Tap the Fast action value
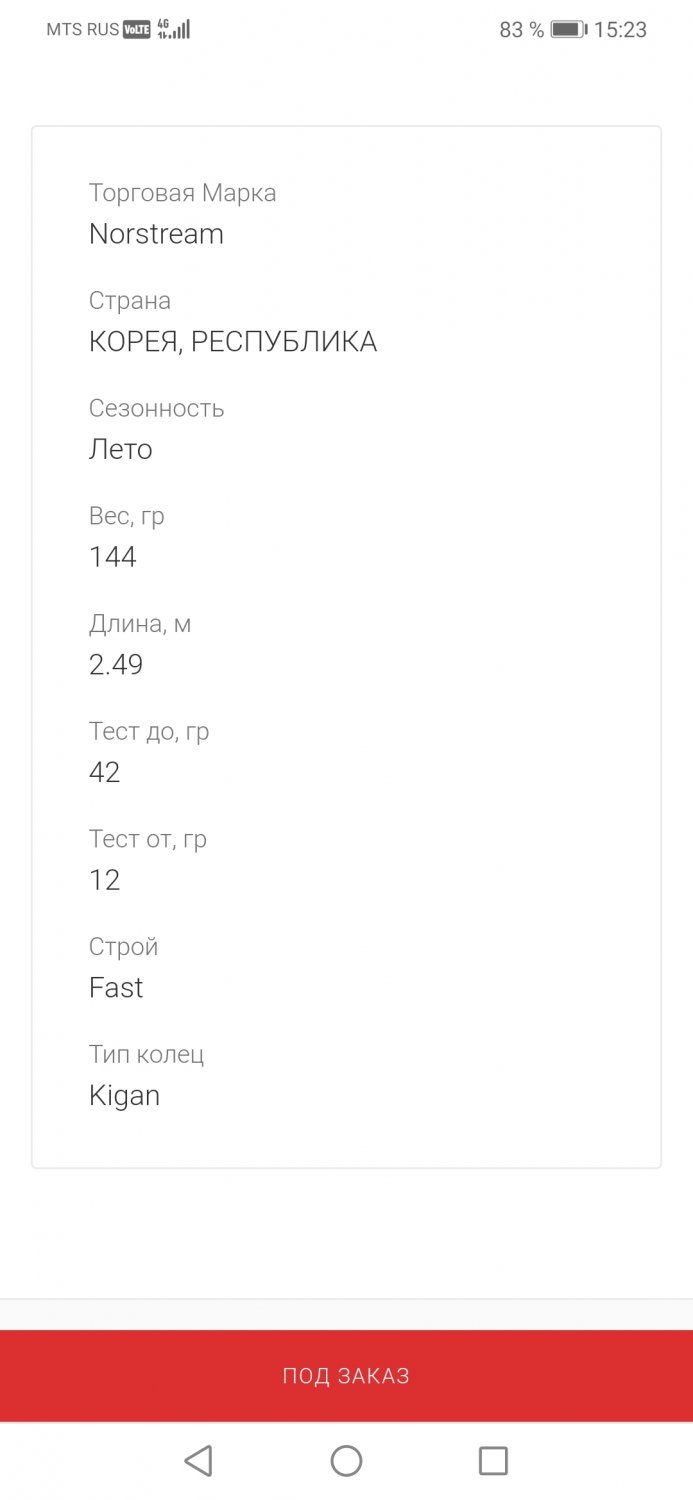This screenshot has width=693, height=1500. point(116,988)
